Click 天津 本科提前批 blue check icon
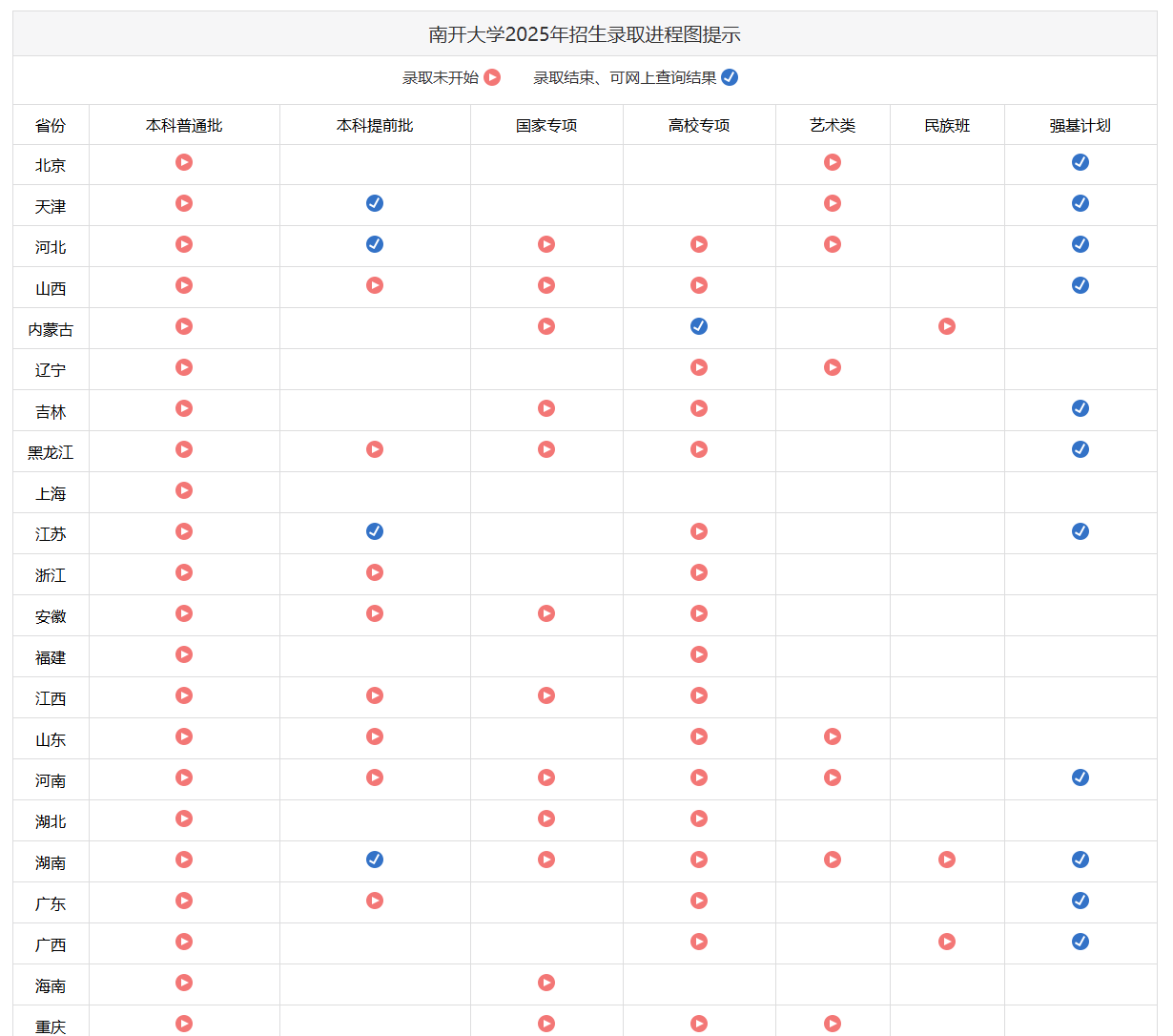The height and width of the screenshot is (1036, 1173). click(x=375, y=203)
